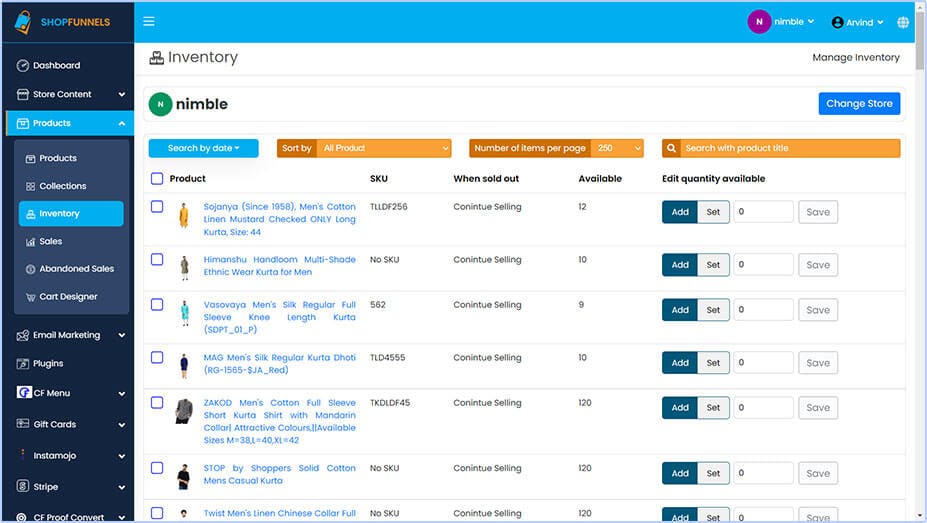This screenshot has width=927, height=523.
Task: Click the Instamojo icon
Action: (23, 454)
